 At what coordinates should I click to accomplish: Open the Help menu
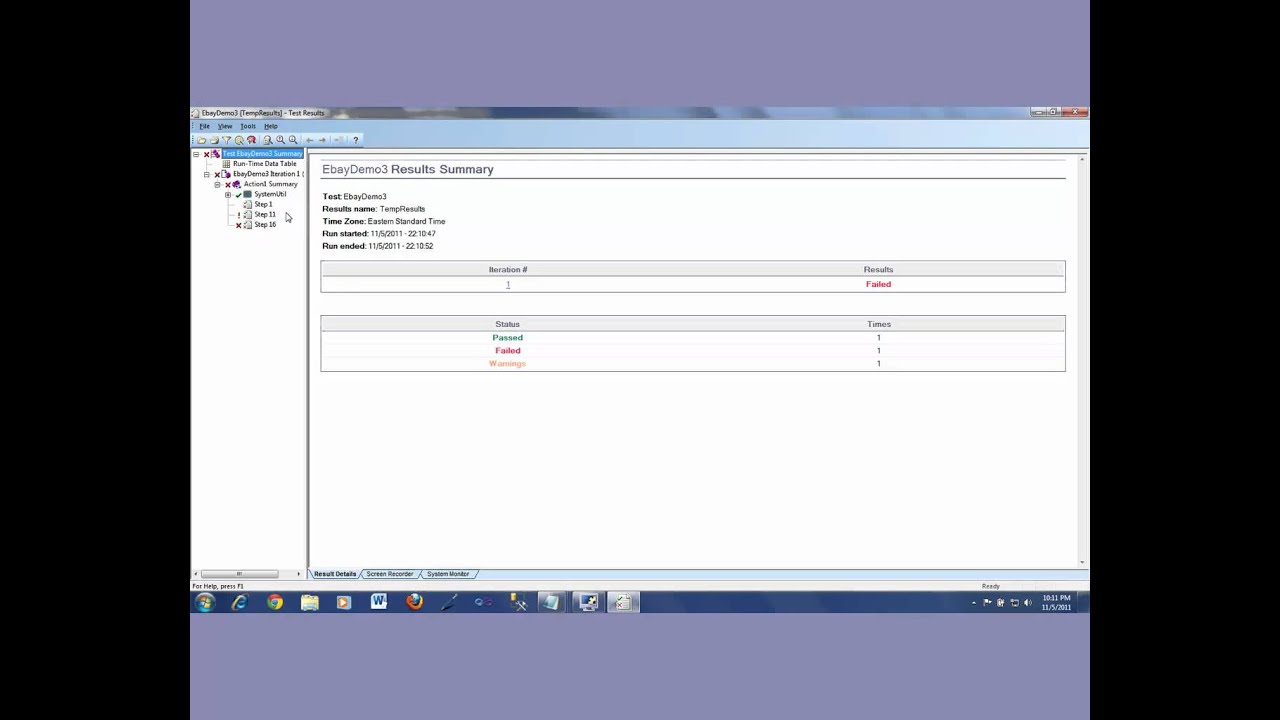271,126
